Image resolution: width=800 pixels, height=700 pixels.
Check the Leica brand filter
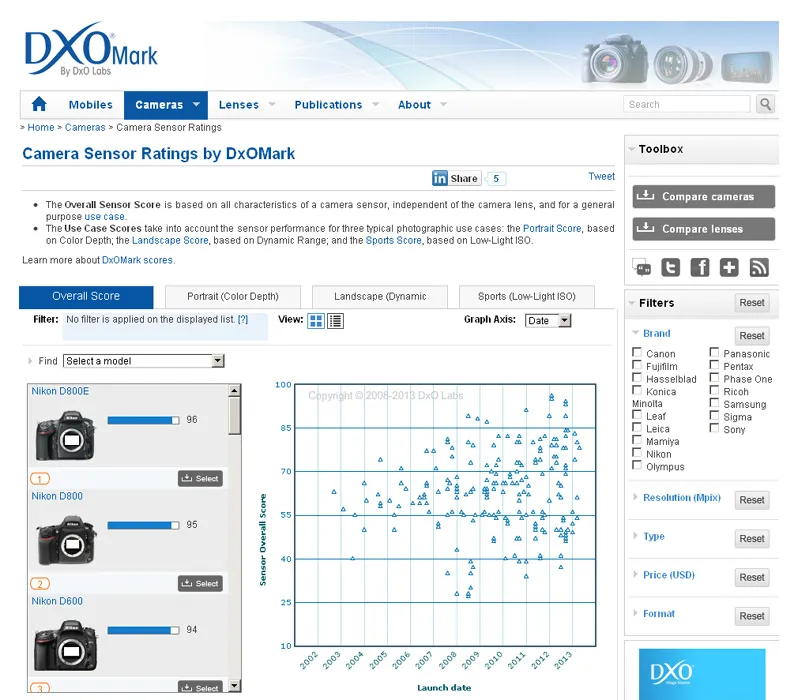(x=637, y=427)
